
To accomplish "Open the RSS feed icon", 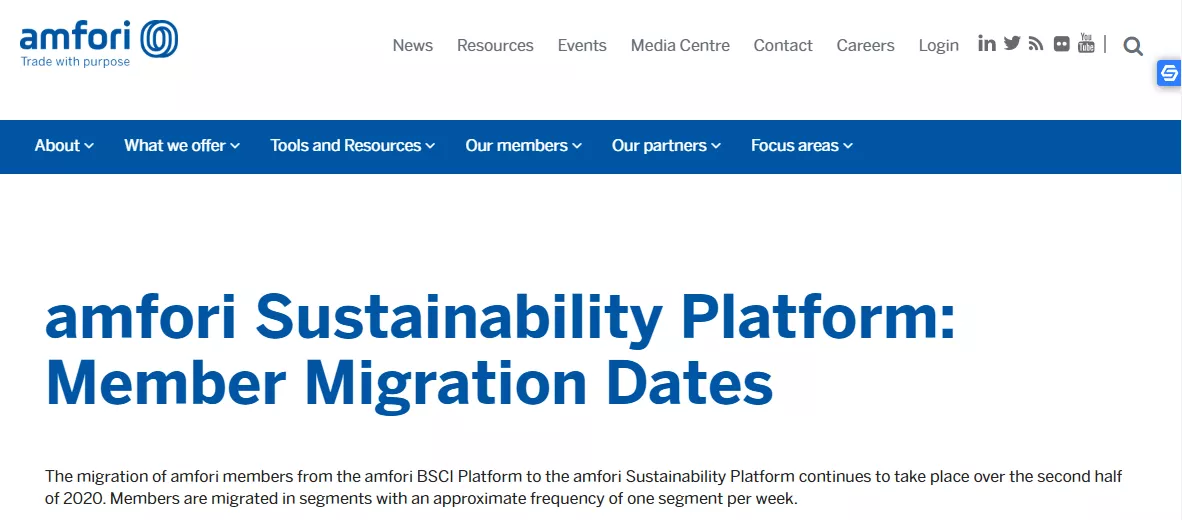I will (1036, 44).
